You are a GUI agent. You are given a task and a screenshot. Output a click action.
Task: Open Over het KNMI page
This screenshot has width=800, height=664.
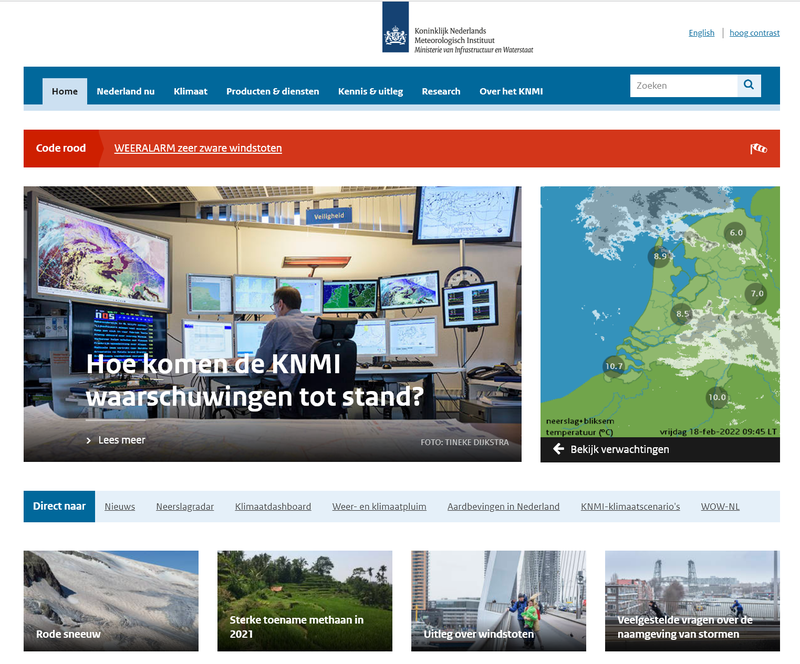pyautogui.click(x=511, y=91)
